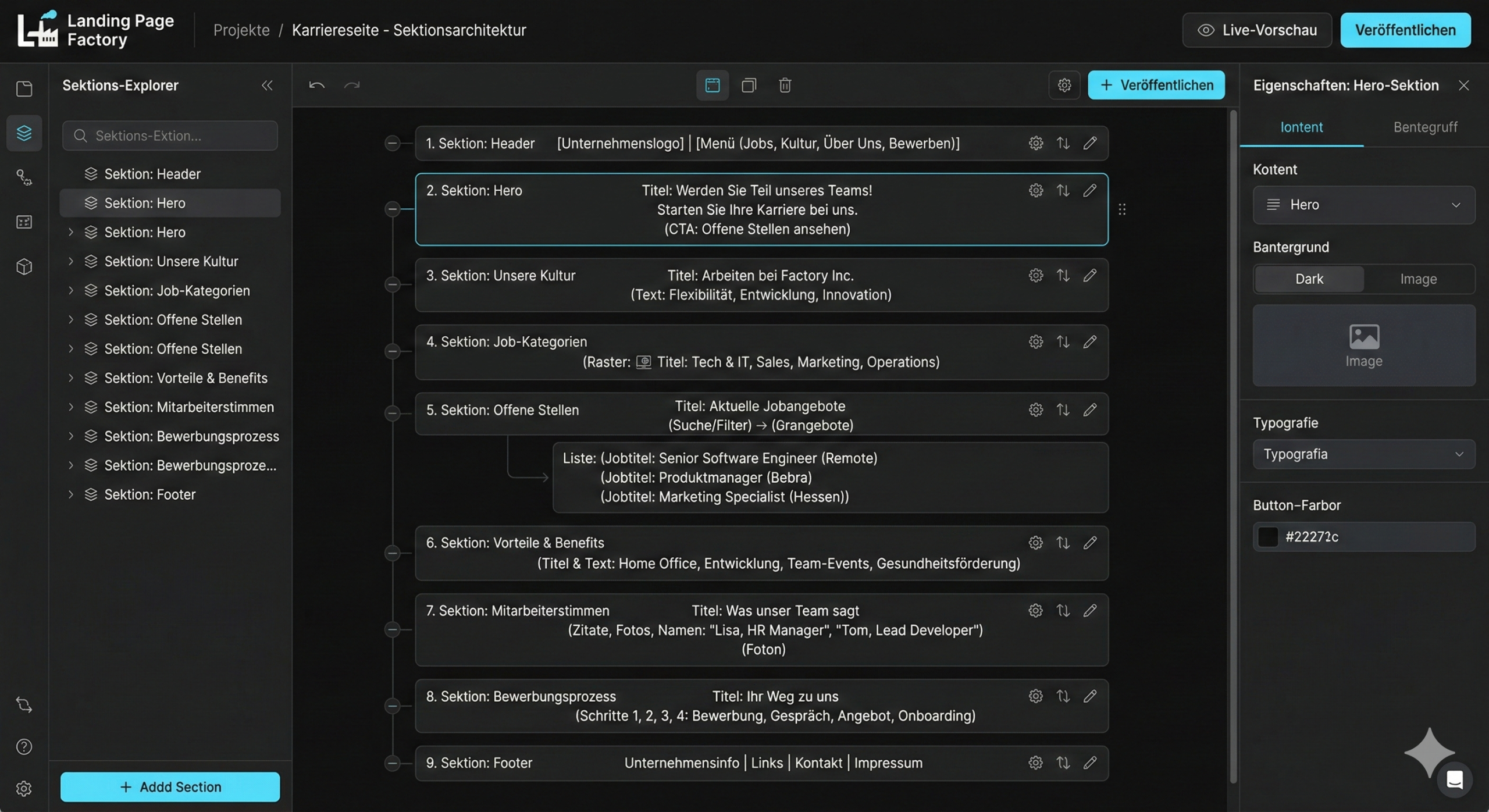Open the Hero content dropdown

point(1363,205)
